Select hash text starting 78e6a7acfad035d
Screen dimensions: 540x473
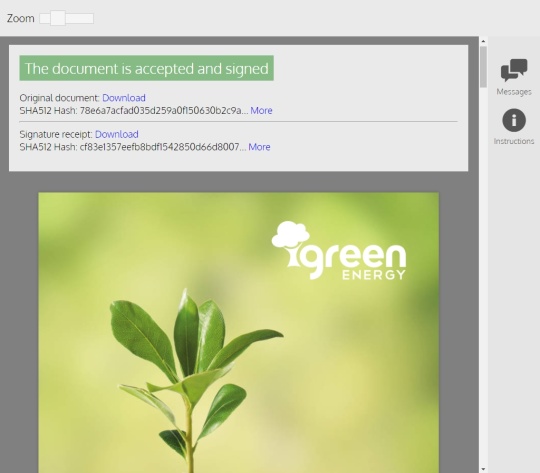(164, 111)
